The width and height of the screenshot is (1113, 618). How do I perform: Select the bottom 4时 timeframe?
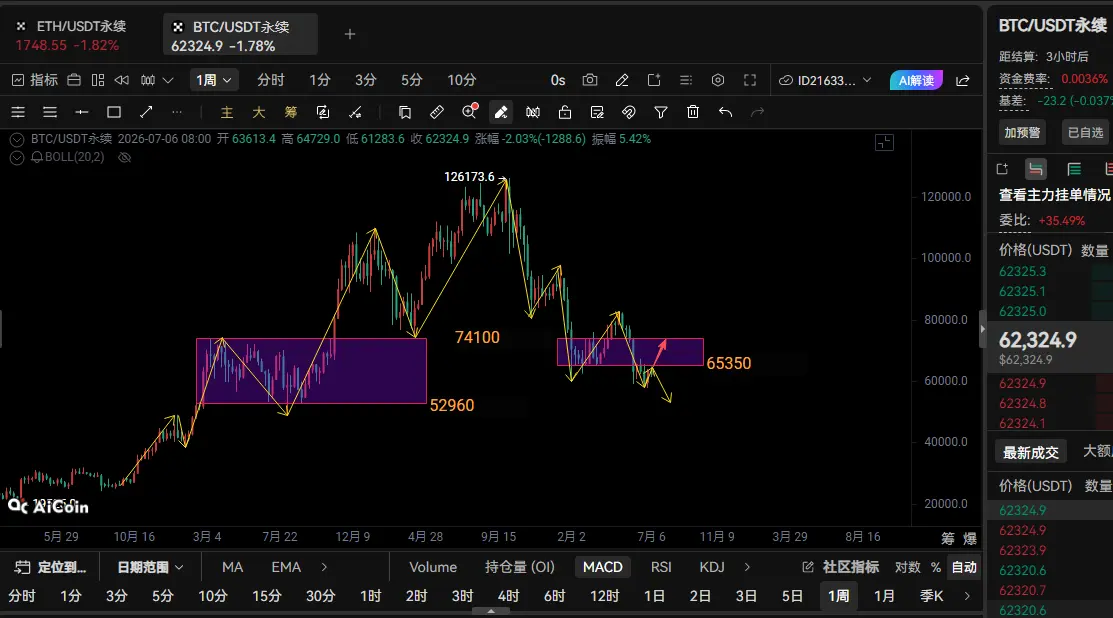coord(508,596)
